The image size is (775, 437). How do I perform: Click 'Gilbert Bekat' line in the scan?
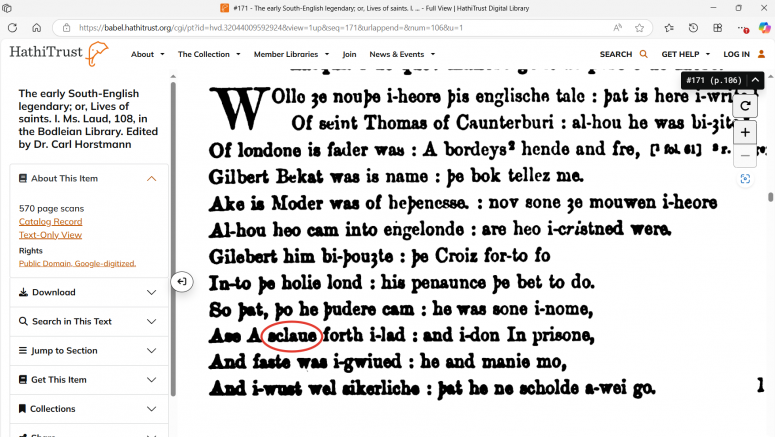click(x=396, y=176)
